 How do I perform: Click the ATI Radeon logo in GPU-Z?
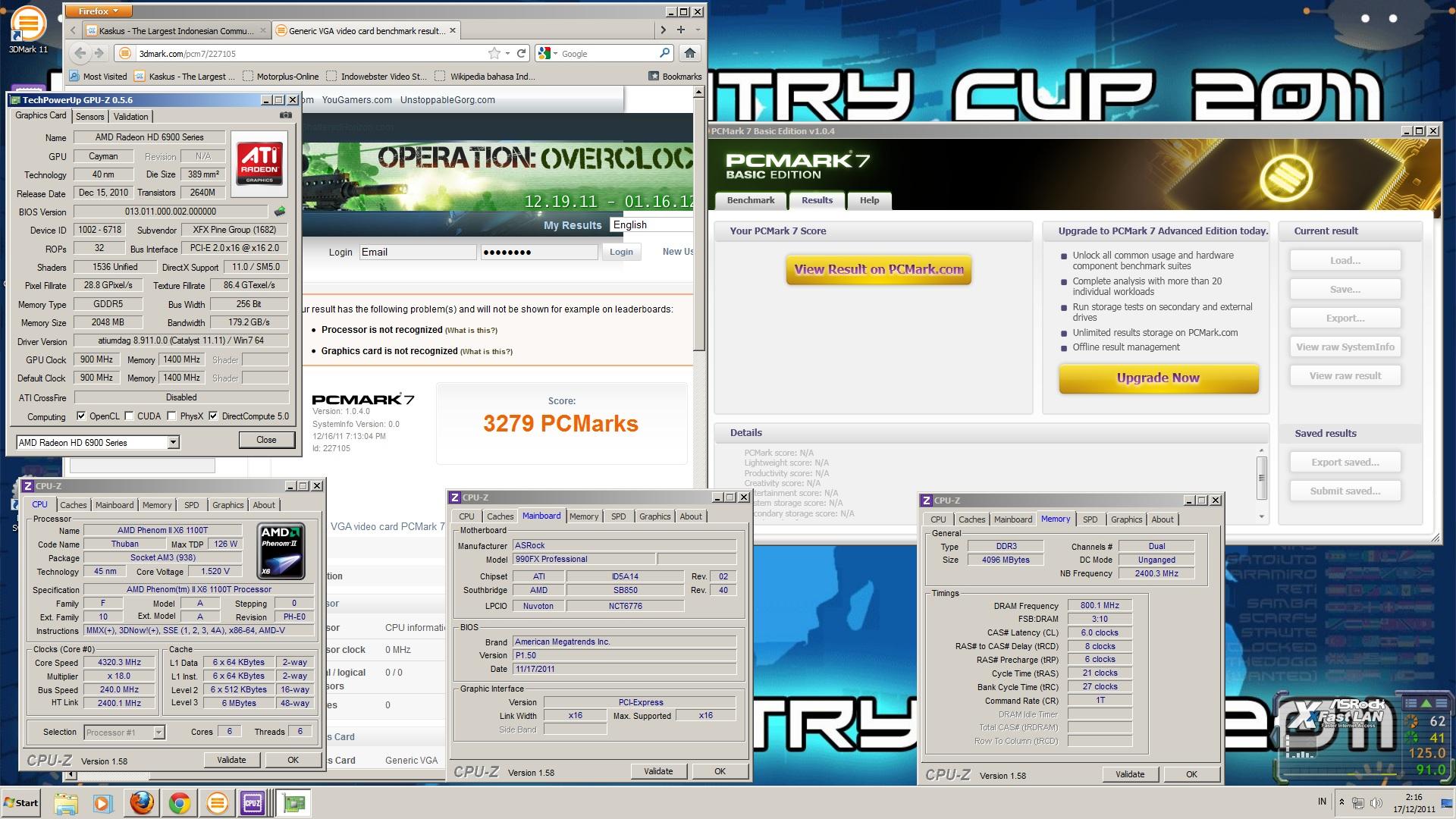pos(259,164)
